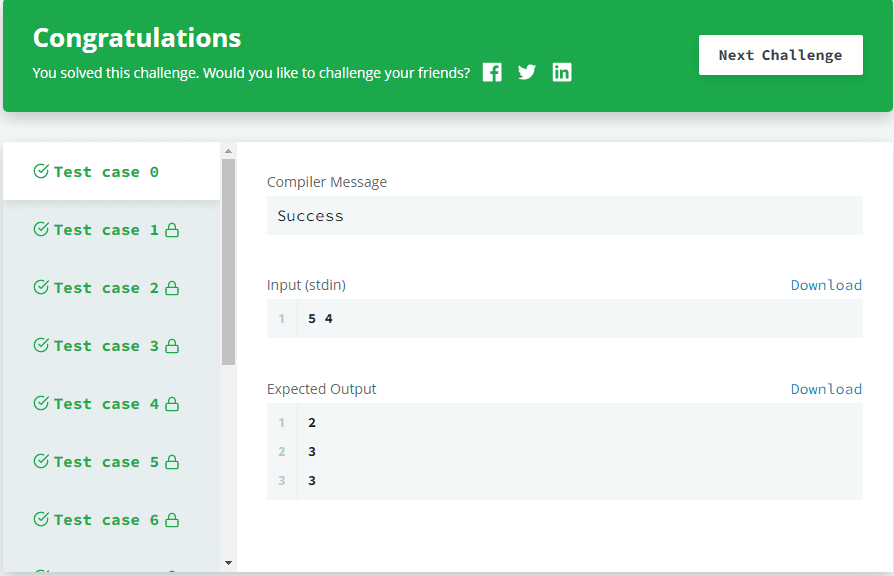Click expected output line 1 value '2'
The height and width of the screenshot is (576, 894).
(x=312, y=423)
